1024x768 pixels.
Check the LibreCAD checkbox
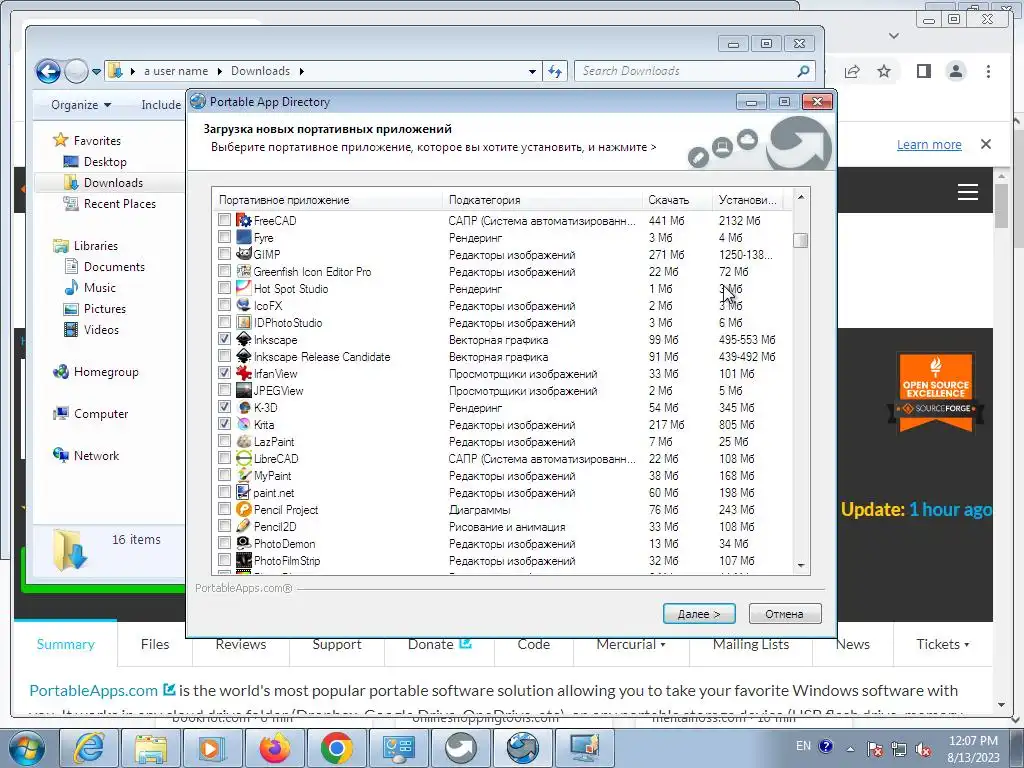click(x=224, y=458)
